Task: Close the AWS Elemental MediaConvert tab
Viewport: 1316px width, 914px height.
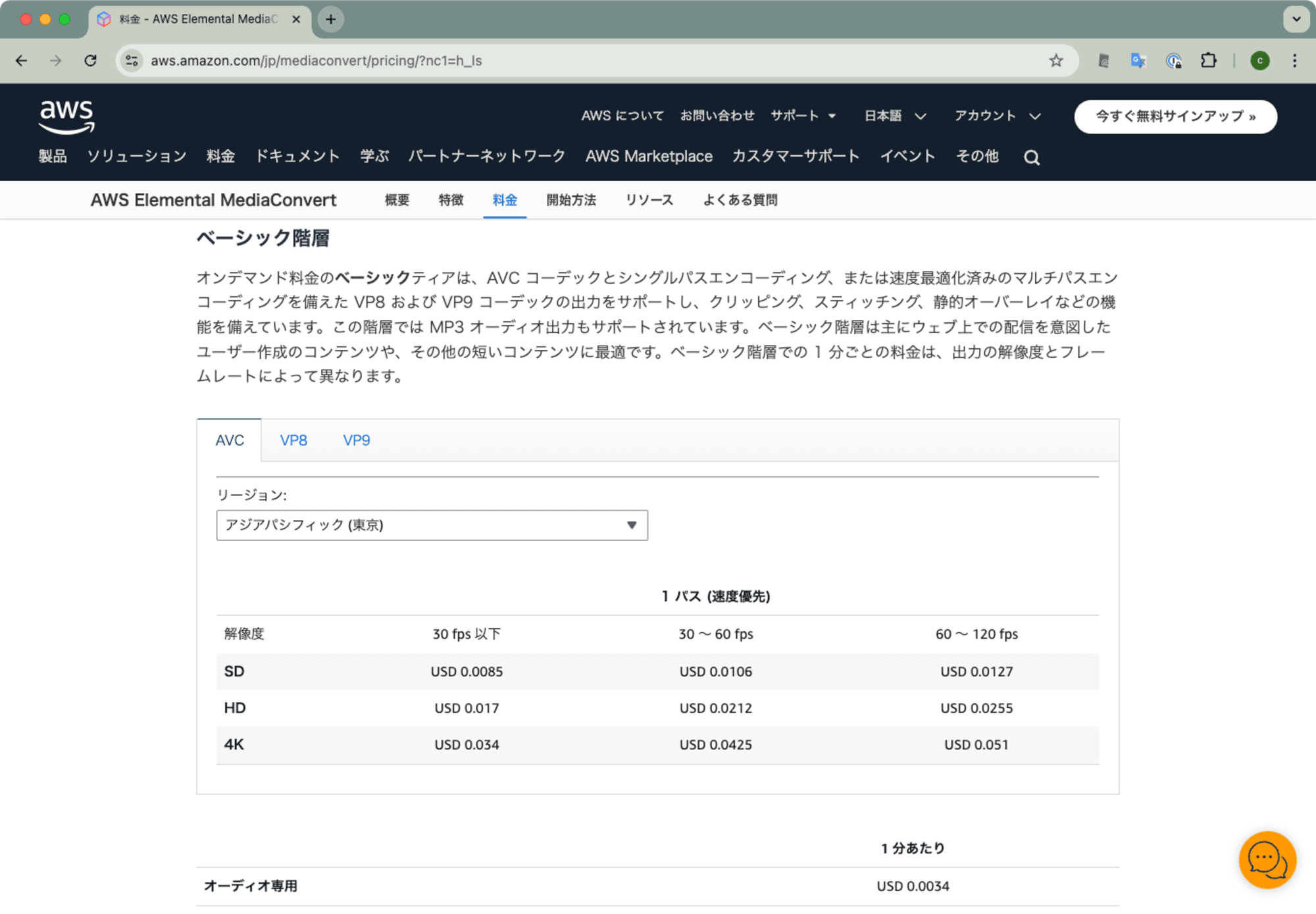Action: [296, 19]
